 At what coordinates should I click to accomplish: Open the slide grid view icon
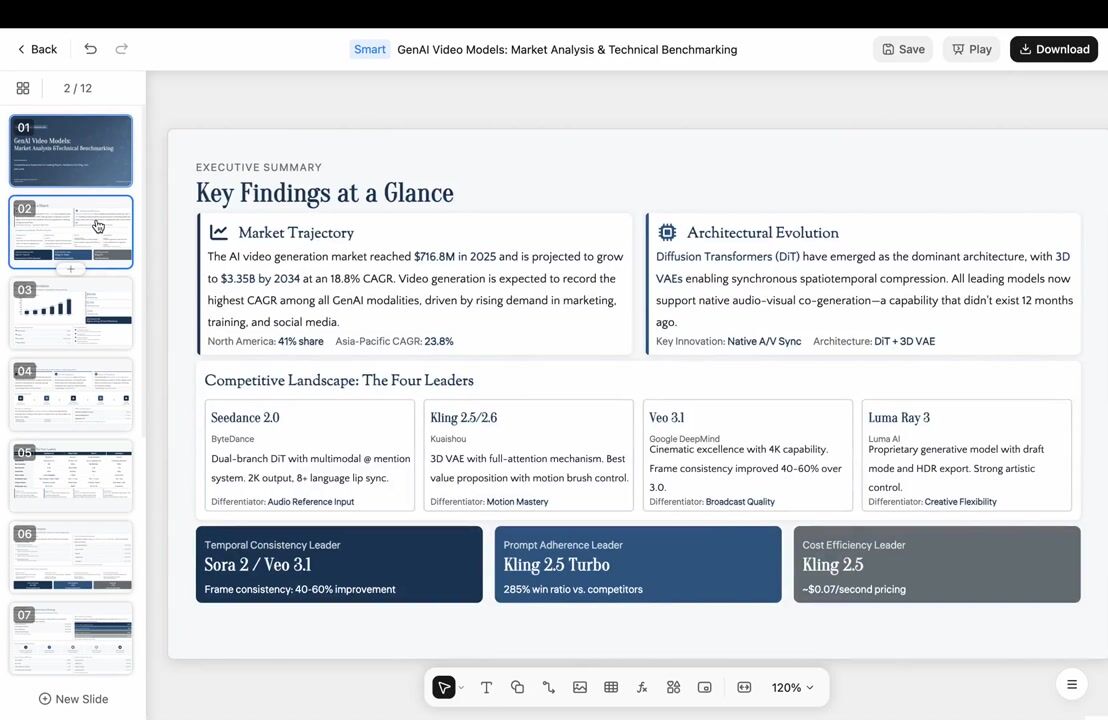click(23, 88)
